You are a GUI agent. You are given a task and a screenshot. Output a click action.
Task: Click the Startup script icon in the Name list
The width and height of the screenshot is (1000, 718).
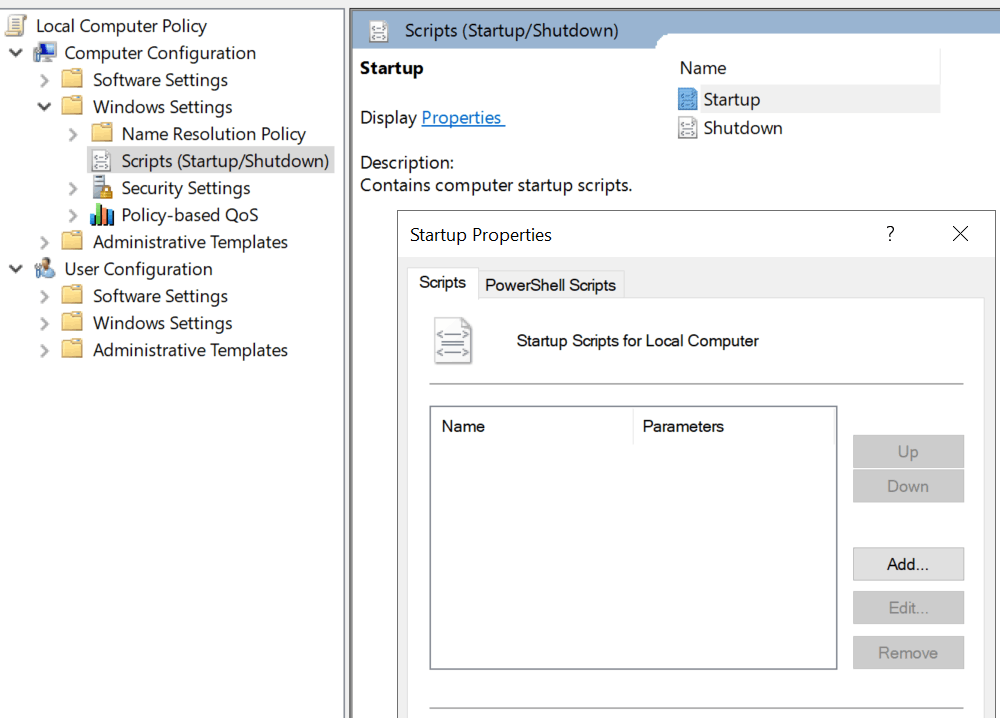[688, 99]
